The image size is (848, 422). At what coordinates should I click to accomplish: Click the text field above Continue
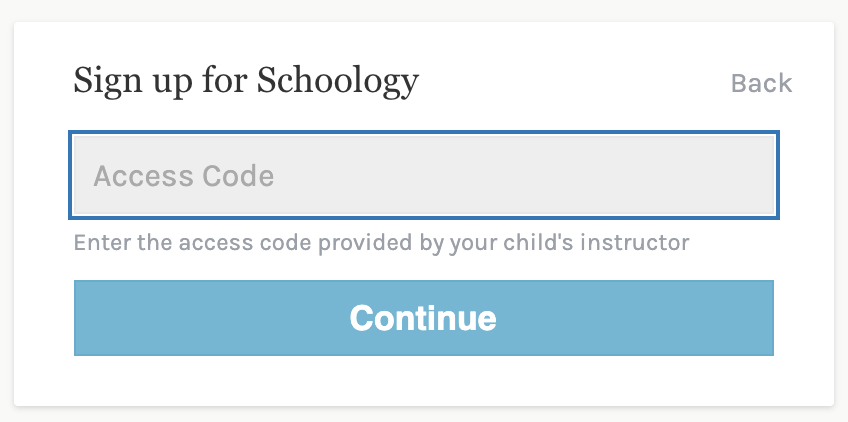coord(423,176)
